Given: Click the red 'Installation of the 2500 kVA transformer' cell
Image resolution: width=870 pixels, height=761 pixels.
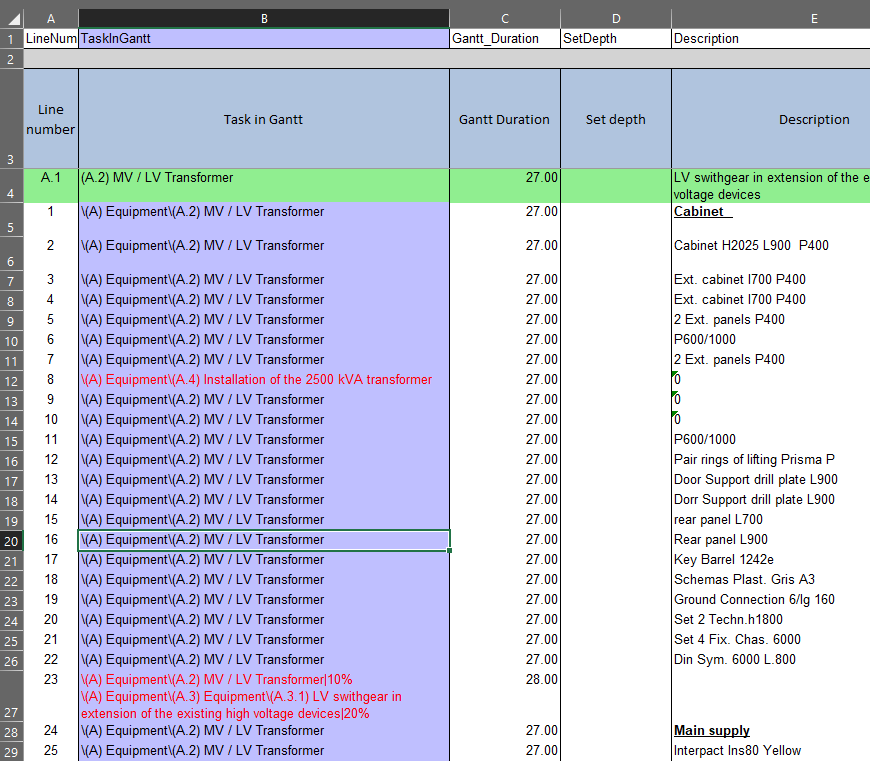Looking at the screenshot, I should pos(263,380).
